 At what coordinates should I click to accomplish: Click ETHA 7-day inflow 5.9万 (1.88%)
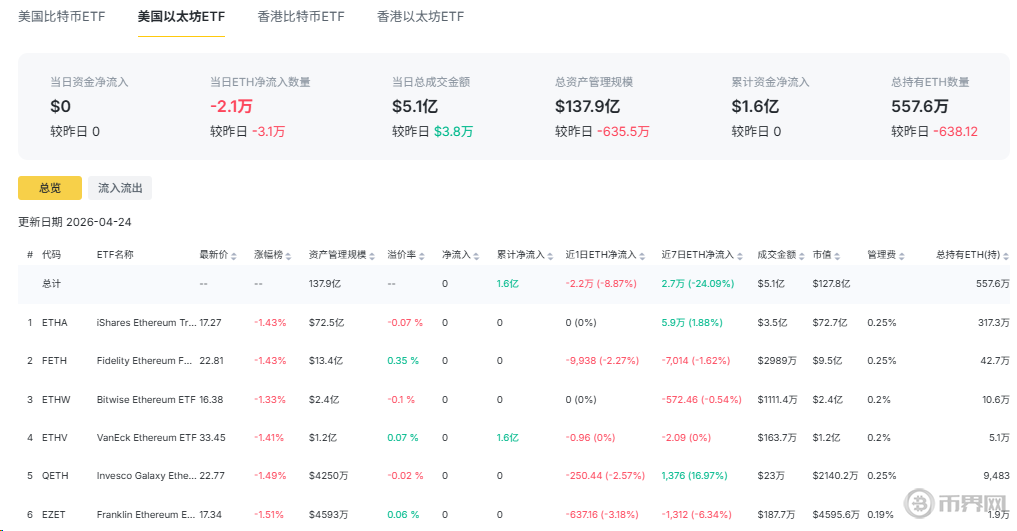pos(691,322)
